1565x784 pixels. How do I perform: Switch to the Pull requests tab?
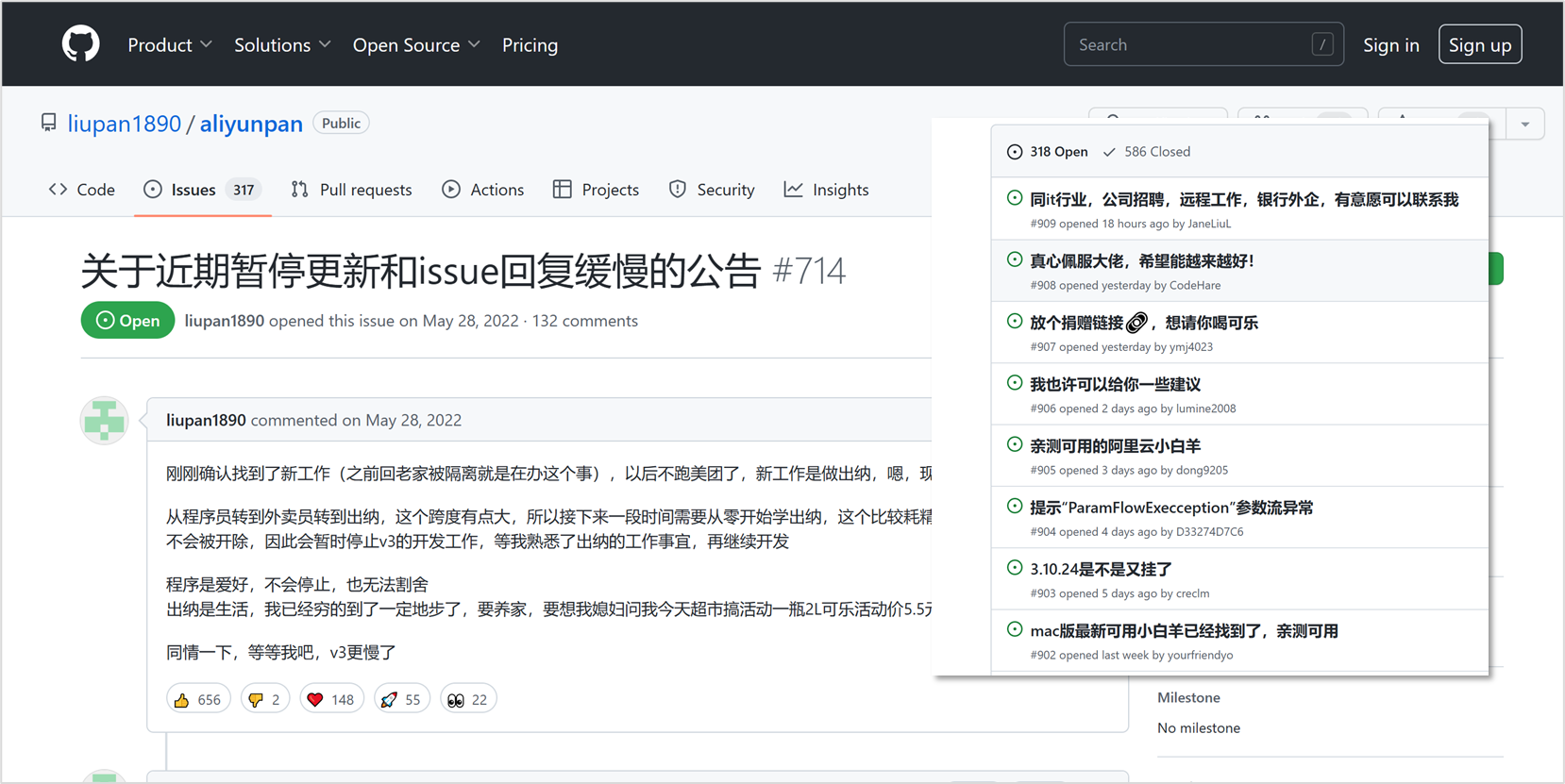tap(352, 190)
